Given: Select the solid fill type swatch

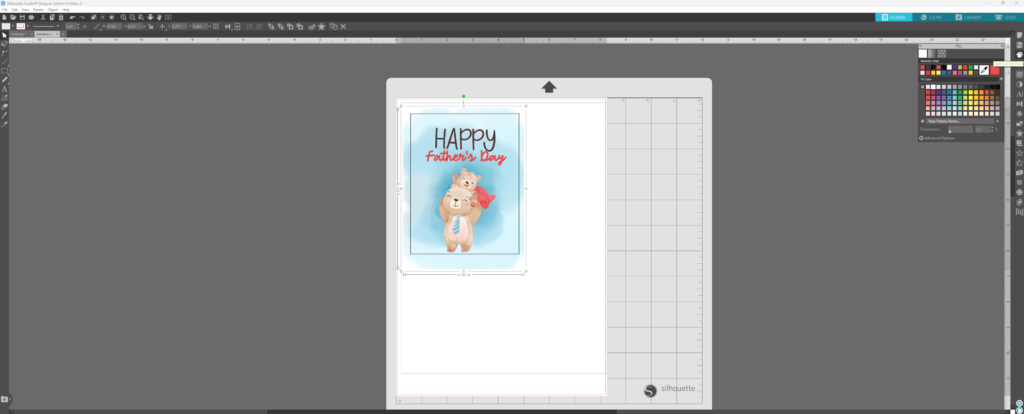Looking at the screenshot, I should click(924, 53).
